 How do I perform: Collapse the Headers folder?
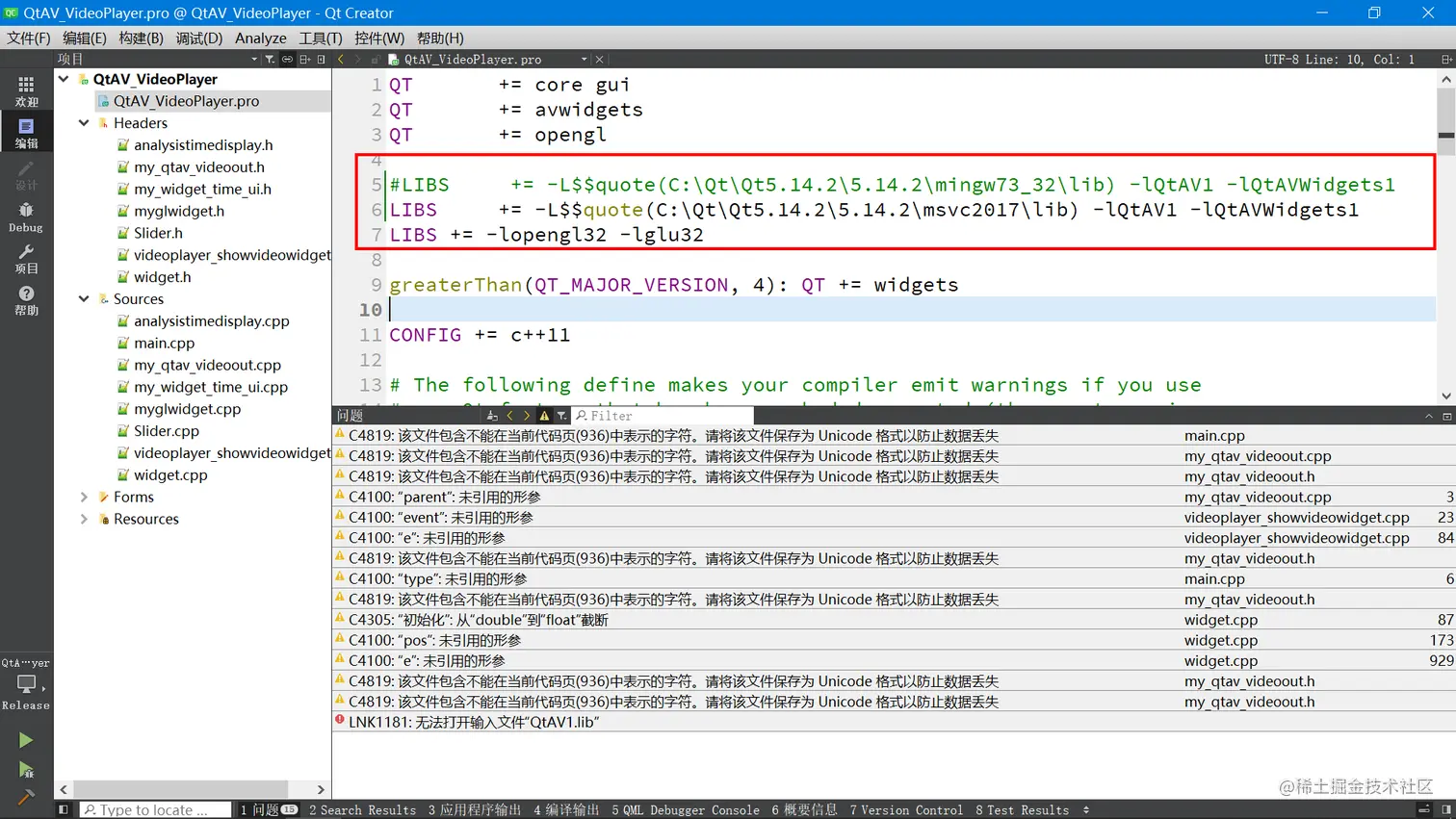pyautogui.click(x=84, y=123)
